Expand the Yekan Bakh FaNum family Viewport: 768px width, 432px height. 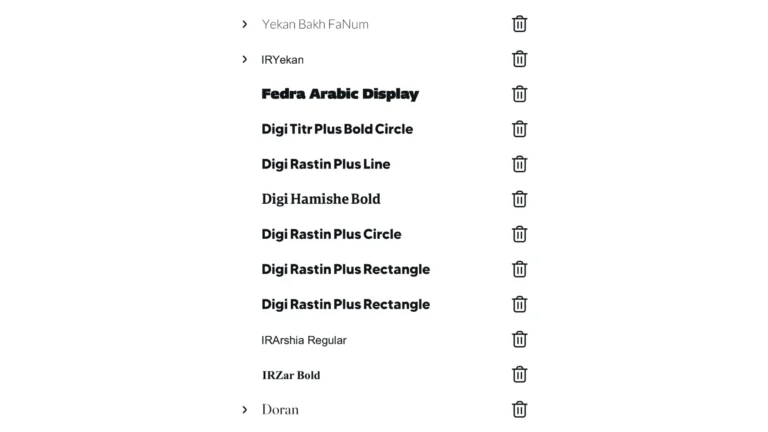click(x=244, y=24)
